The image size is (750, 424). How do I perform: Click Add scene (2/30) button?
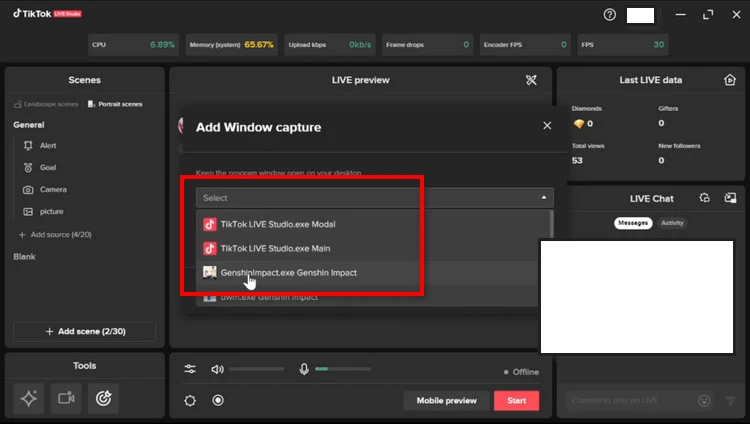pos(85,331)
